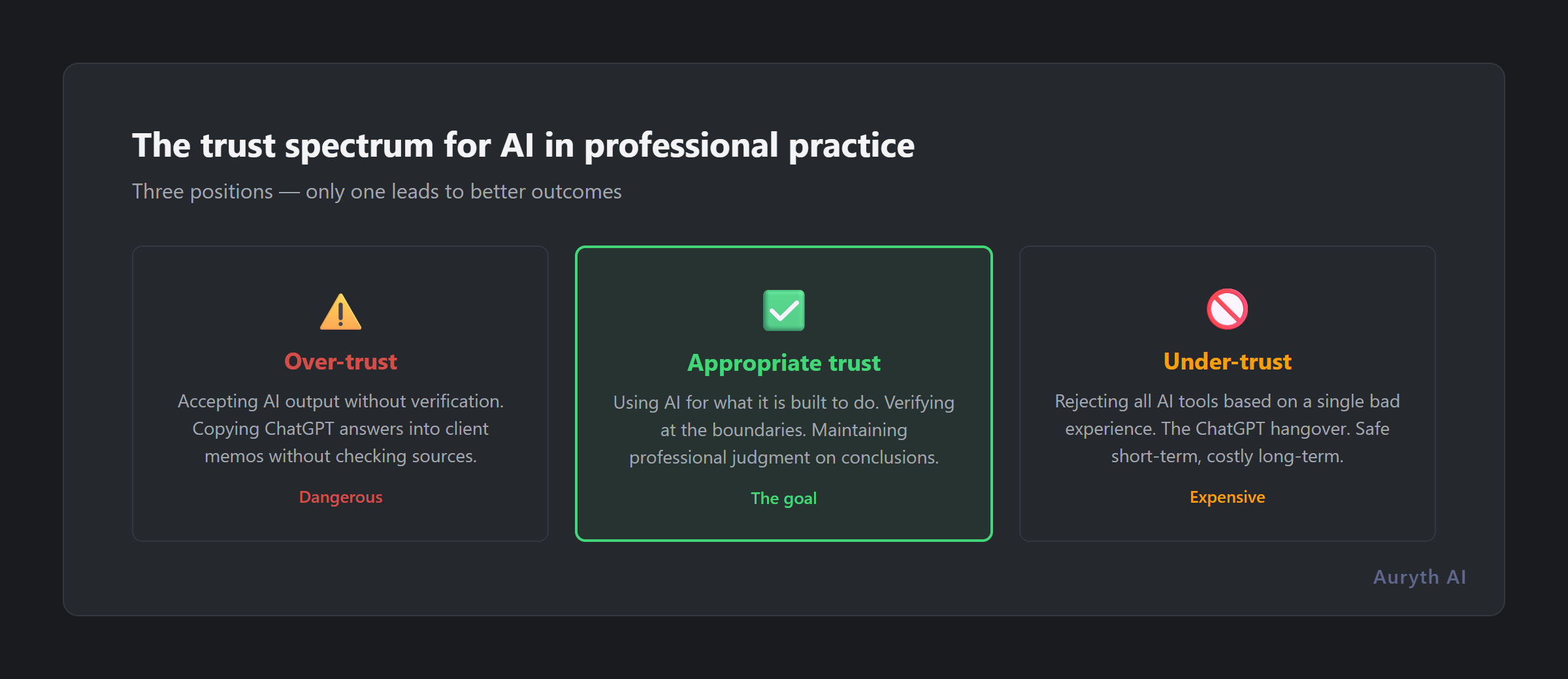Viewport: 1568px width, 679px height.
Task: Select the Under-trust heading
Action: [x=1227, y=362]
